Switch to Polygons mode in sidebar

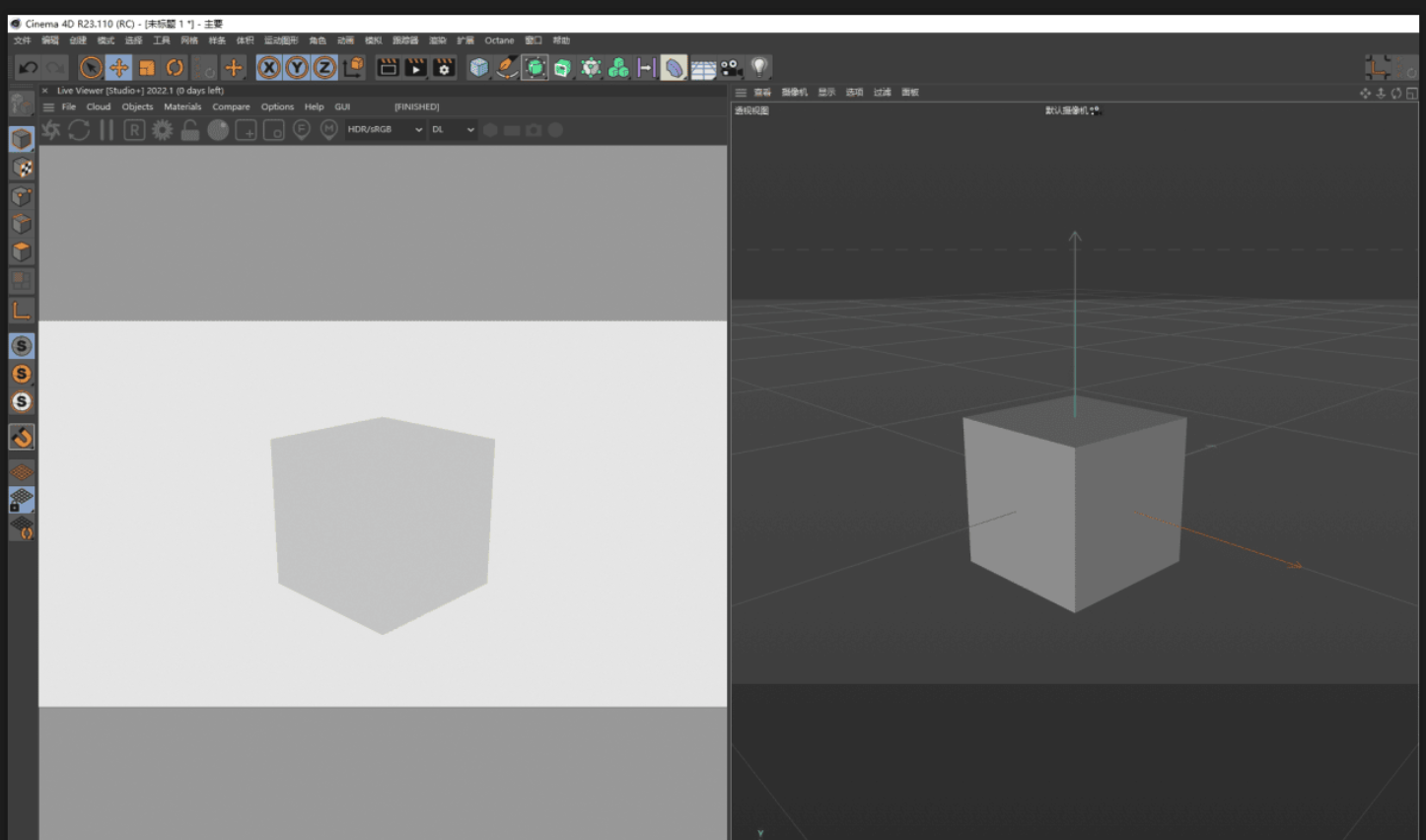point(22,252)
